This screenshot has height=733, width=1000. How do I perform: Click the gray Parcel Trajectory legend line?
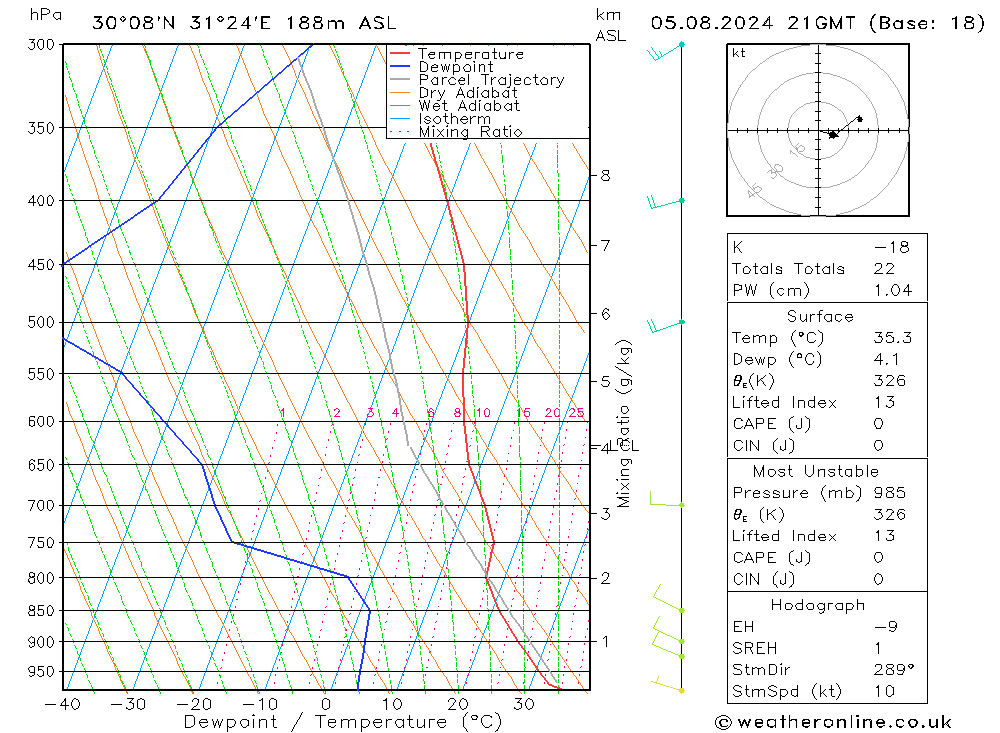[400, 80]
